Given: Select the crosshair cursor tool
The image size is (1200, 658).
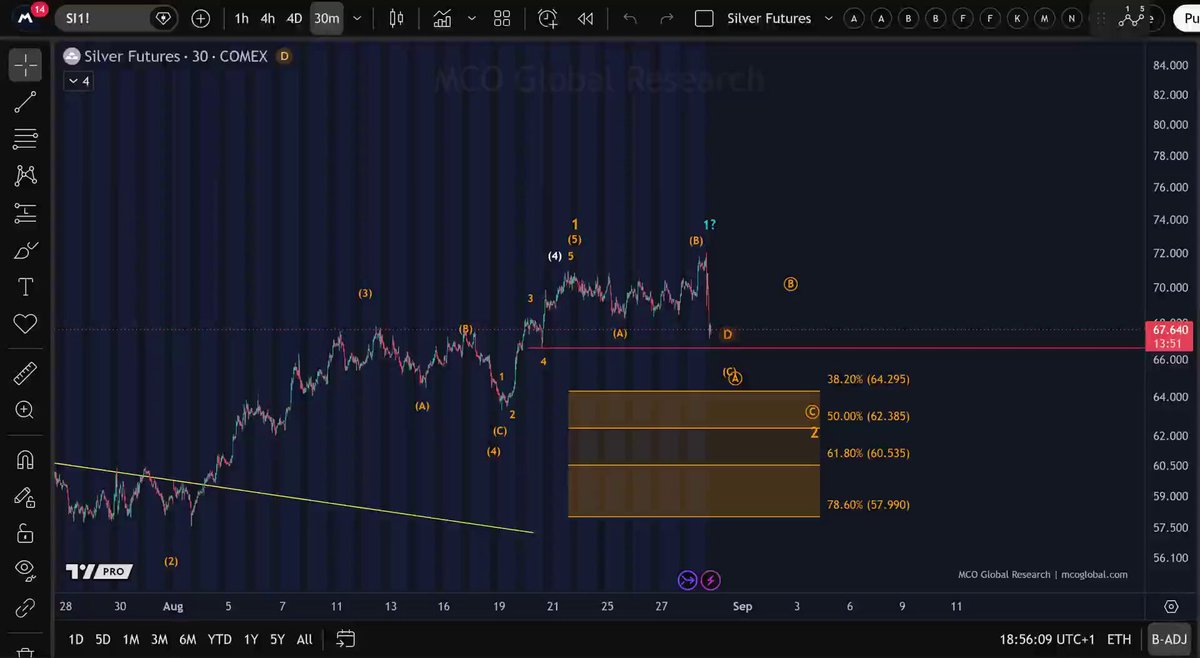Looking at the screenshot, I should coord(25,64).
